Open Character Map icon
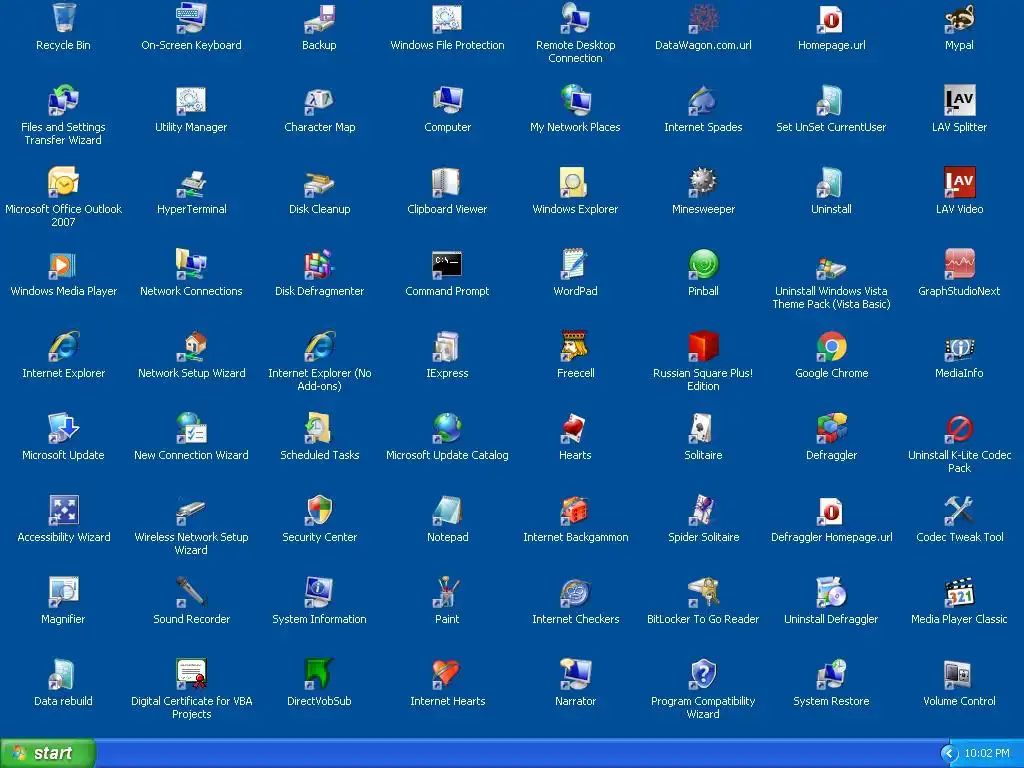Image resolution: width=1024 pixels, height=768 pixels. [319, 100]
